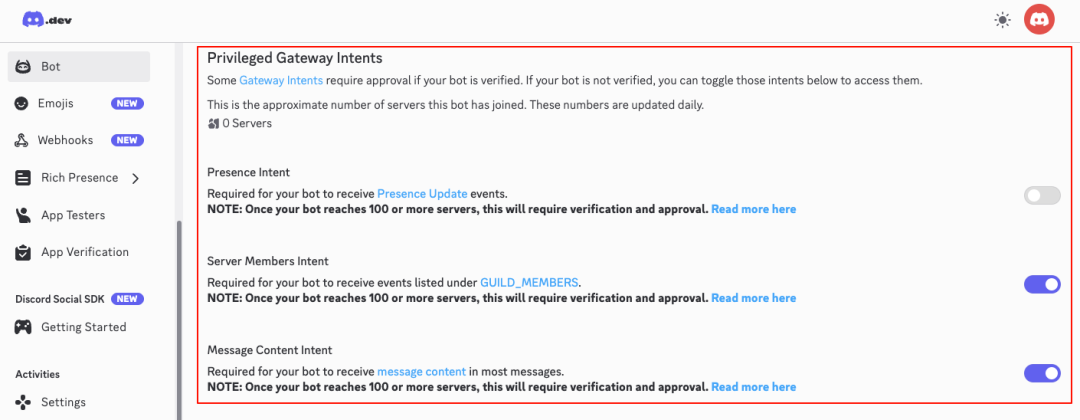Click the message content link
Screen dimensions: 1080x420
421,371
